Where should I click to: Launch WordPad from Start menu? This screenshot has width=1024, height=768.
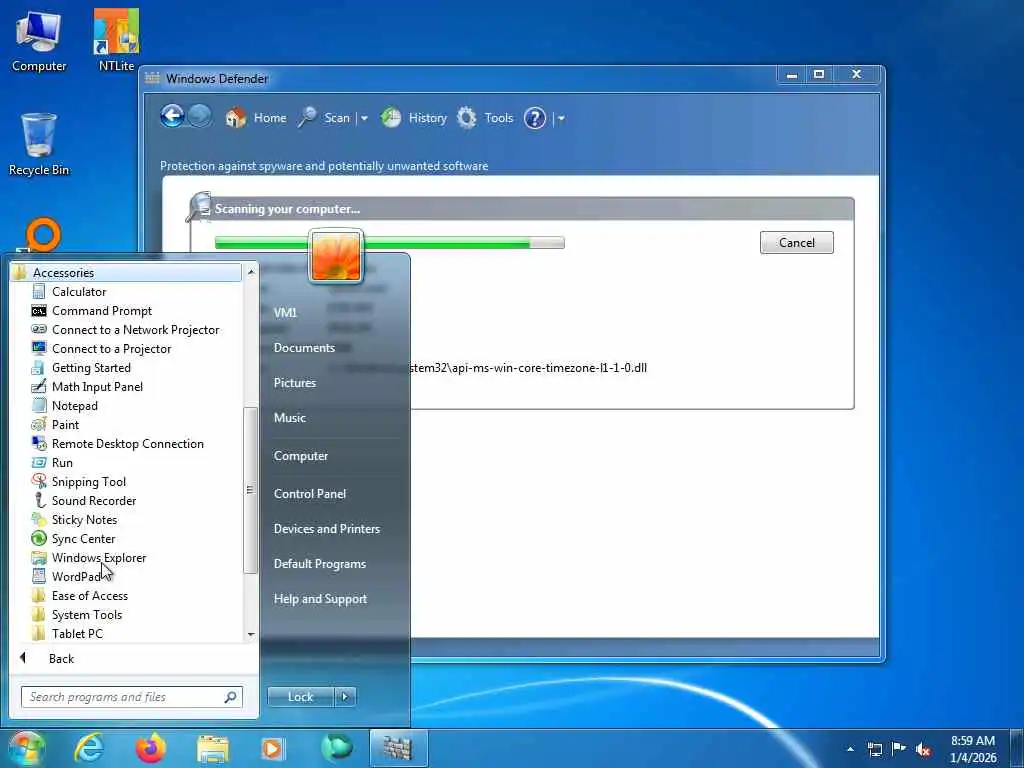click(x=76, y=576)
